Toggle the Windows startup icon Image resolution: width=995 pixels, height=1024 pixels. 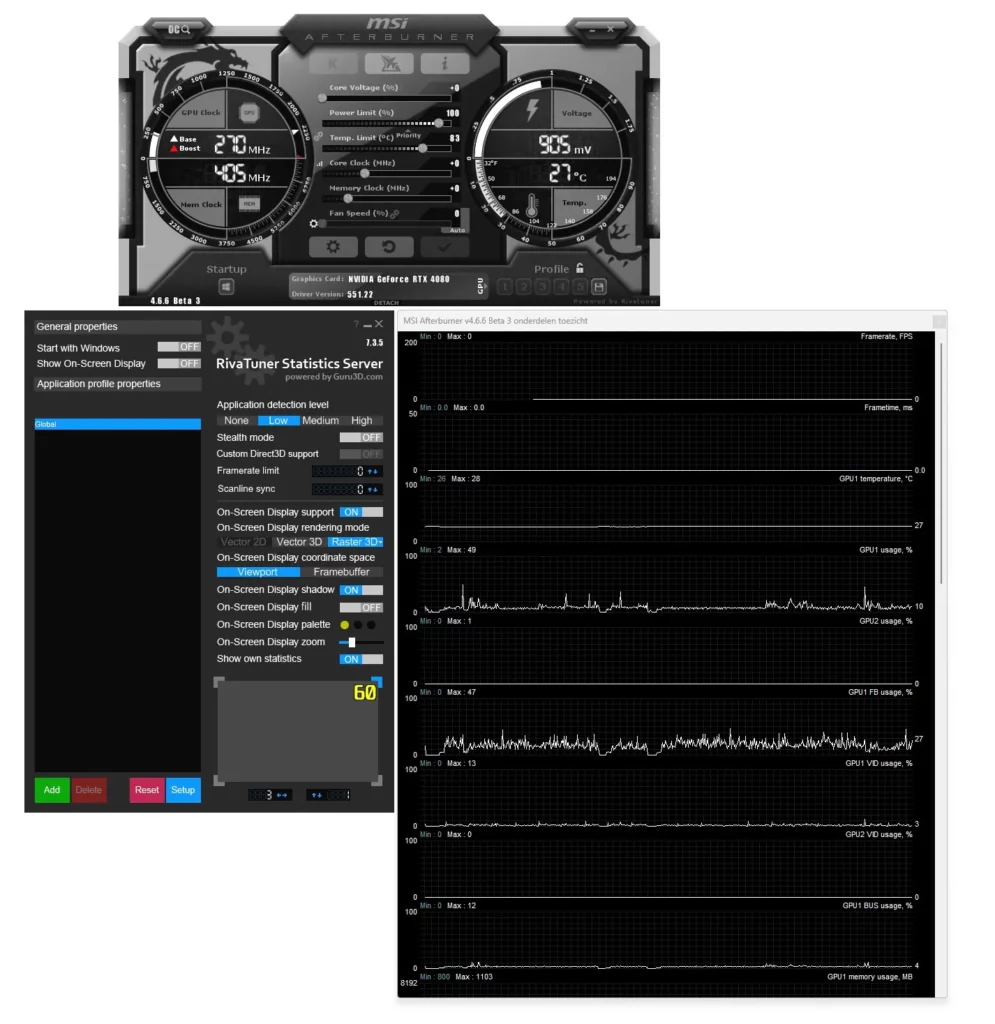[x=227, y=287]
